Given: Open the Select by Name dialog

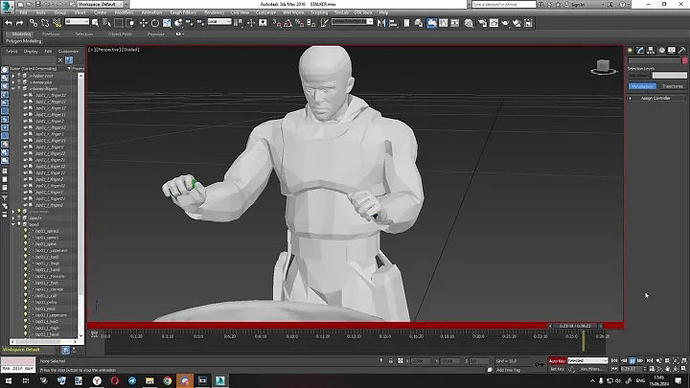Looking at the screenshot, I should (x=106, y=23).
